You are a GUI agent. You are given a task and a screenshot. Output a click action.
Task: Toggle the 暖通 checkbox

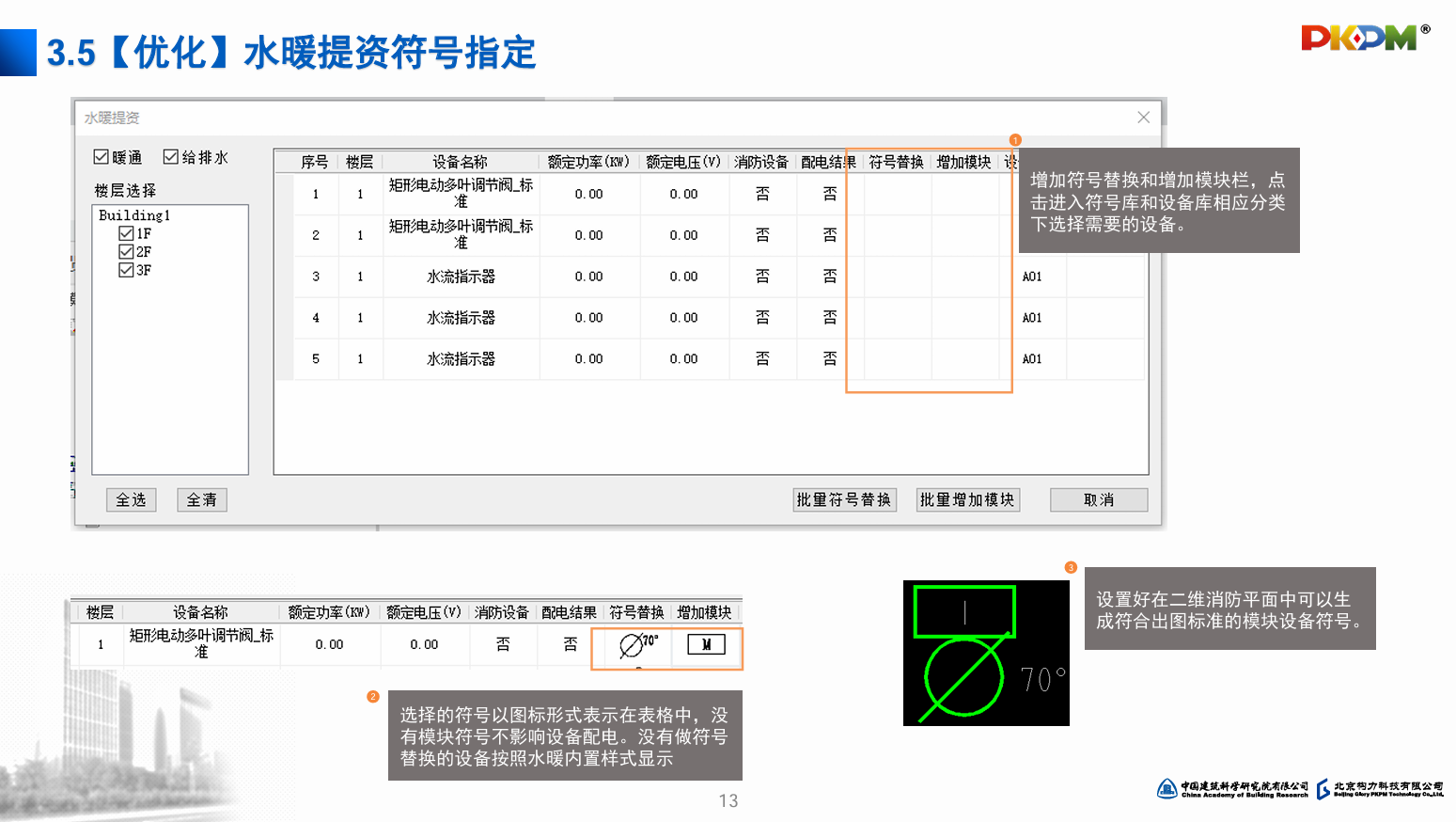102,157
